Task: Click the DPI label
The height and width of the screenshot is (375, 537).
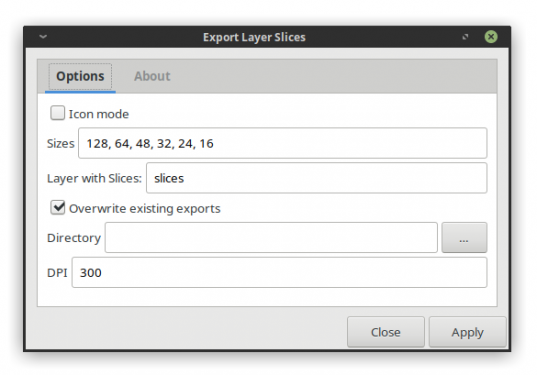Action: pos(57,273)
